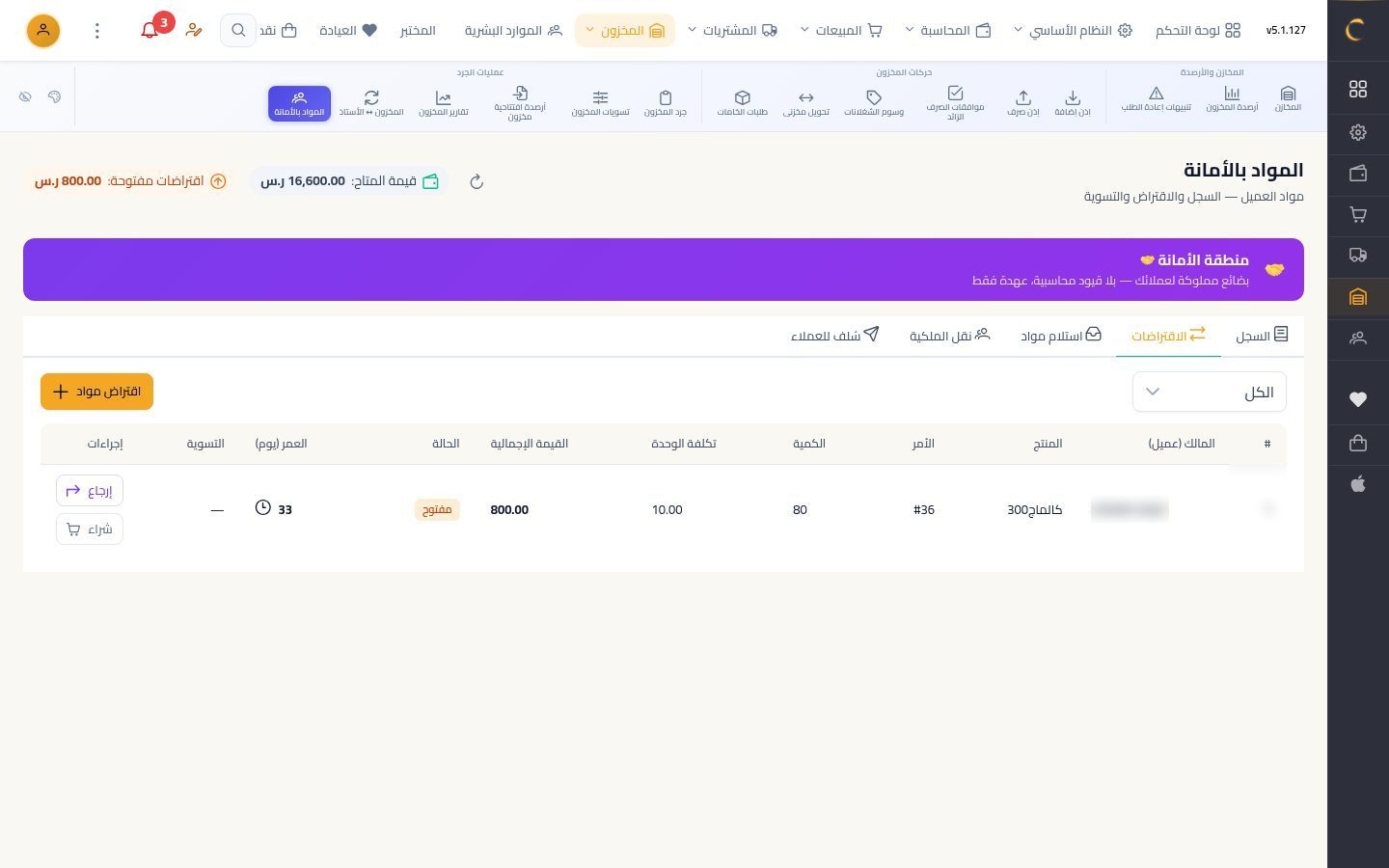Open the نقل الملكية tab
1389x868 pixels.
(x=950, y=336)
